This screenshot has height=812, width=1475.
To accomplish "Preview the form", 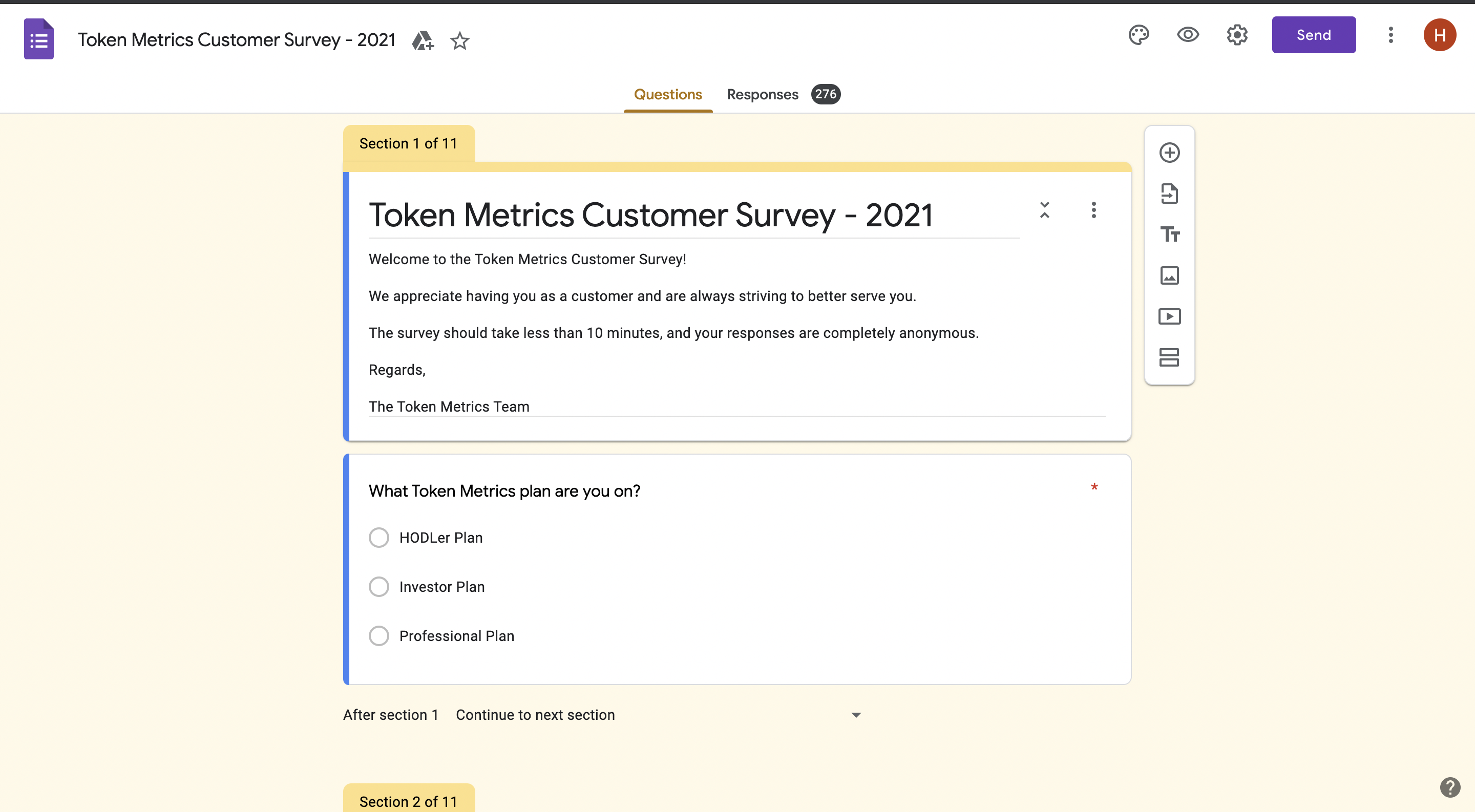I will pyautogui.click(x=1188, y=35).
